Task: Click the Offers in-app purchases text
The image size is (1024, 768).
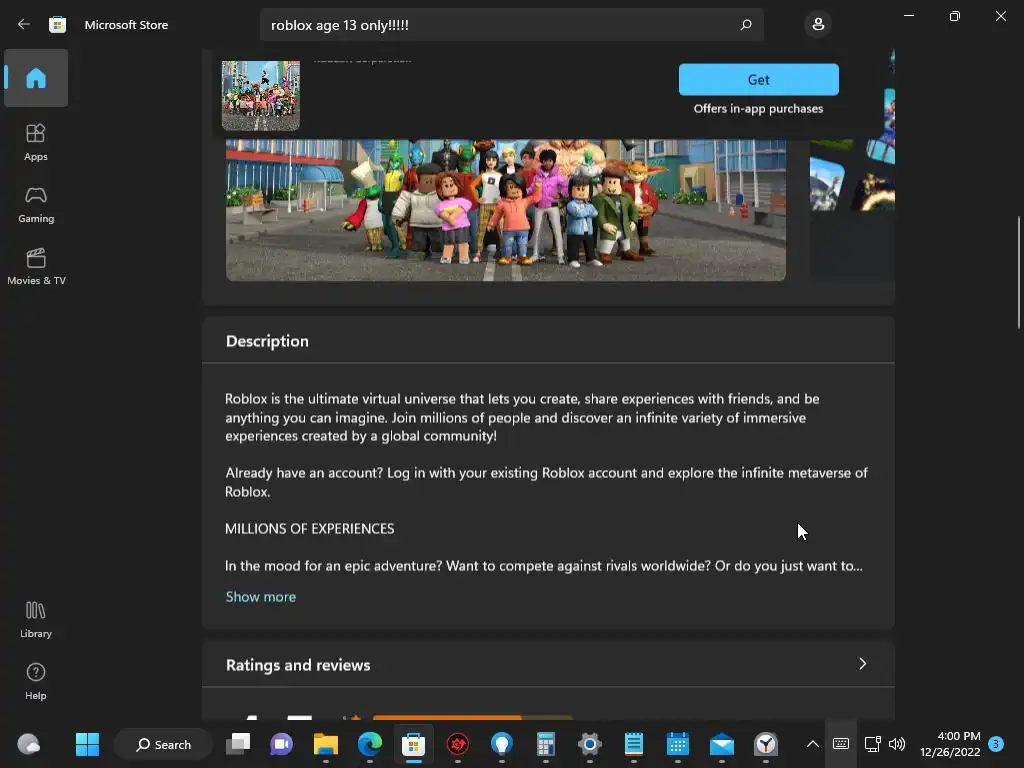Action: click(x=758, y=108)
